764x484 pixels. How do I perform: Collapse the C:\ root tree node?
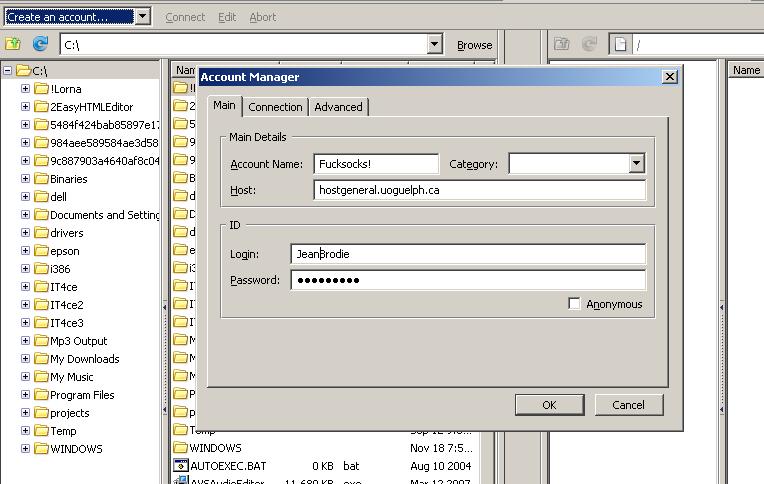pos(7,71)
